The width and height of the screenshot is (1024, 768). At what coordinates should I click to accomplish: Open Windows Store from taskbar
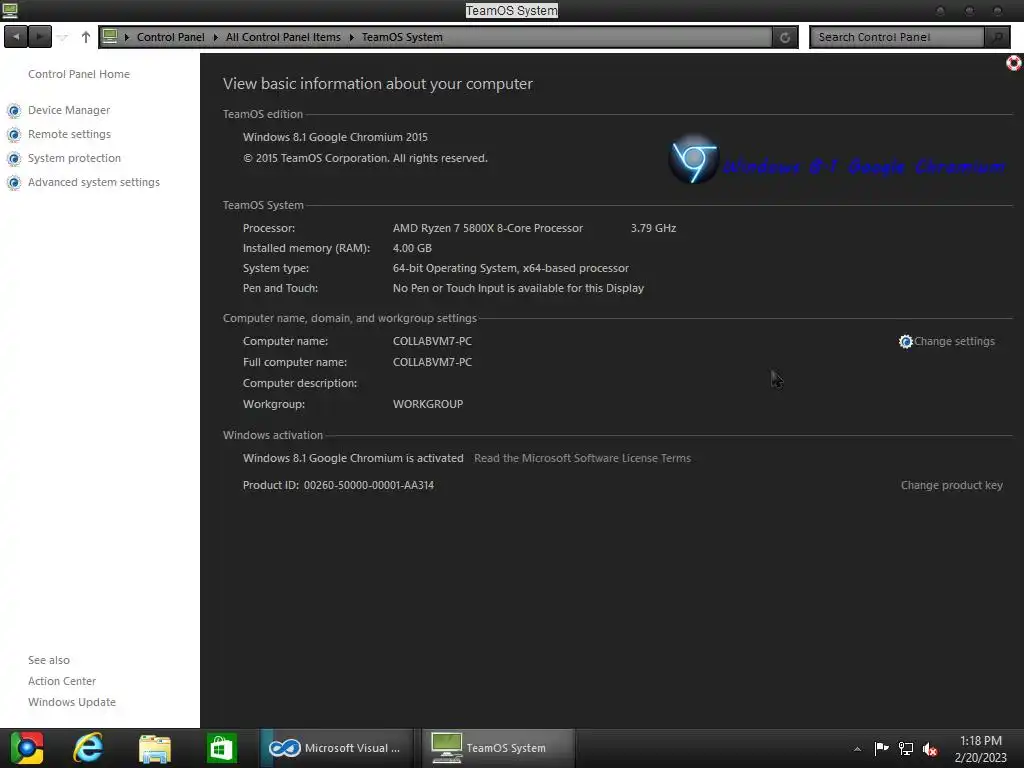tap(221, 748)
